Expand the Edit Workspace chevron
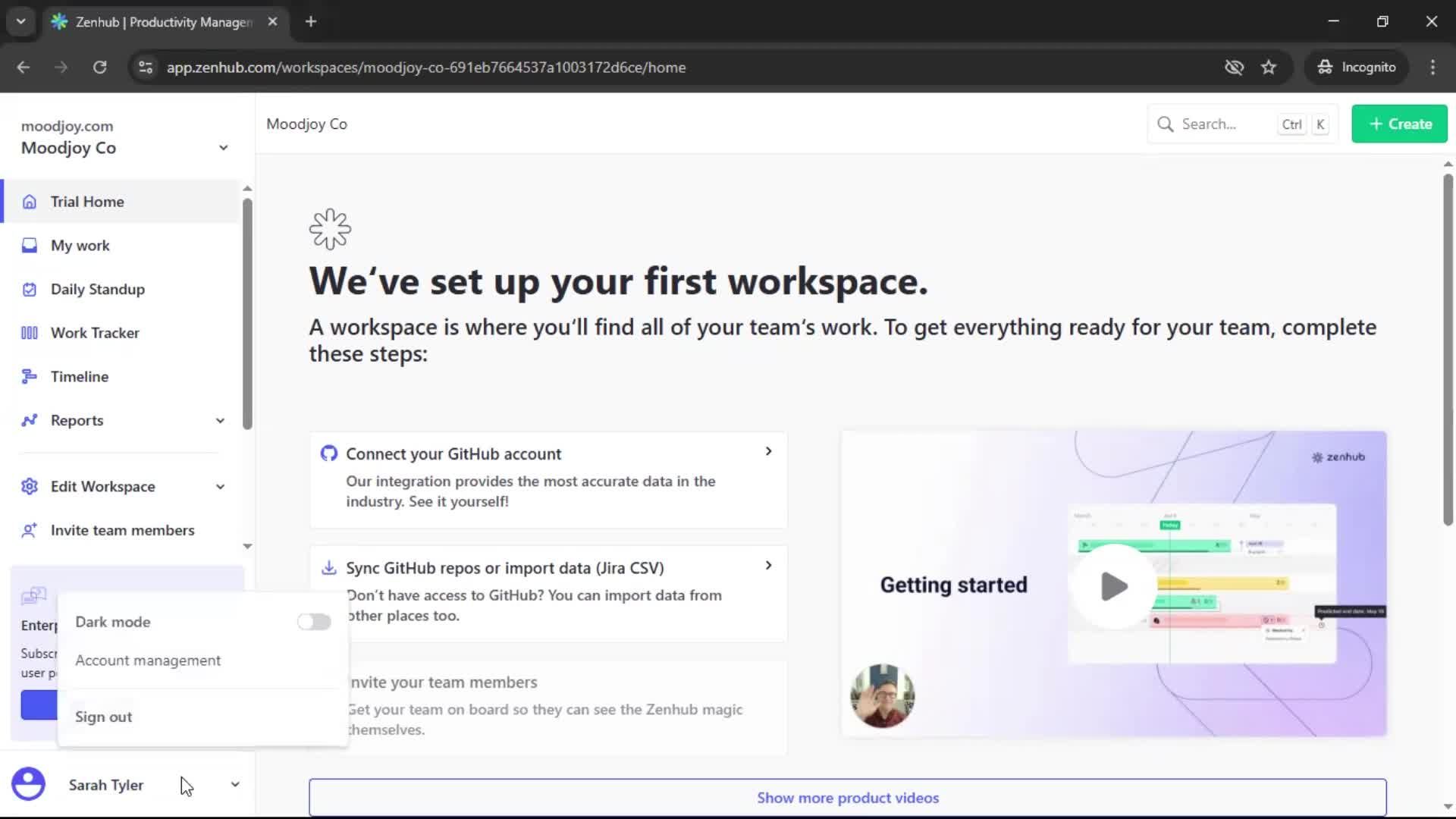This screenshot has height=819, width=1456. [220, 487]
